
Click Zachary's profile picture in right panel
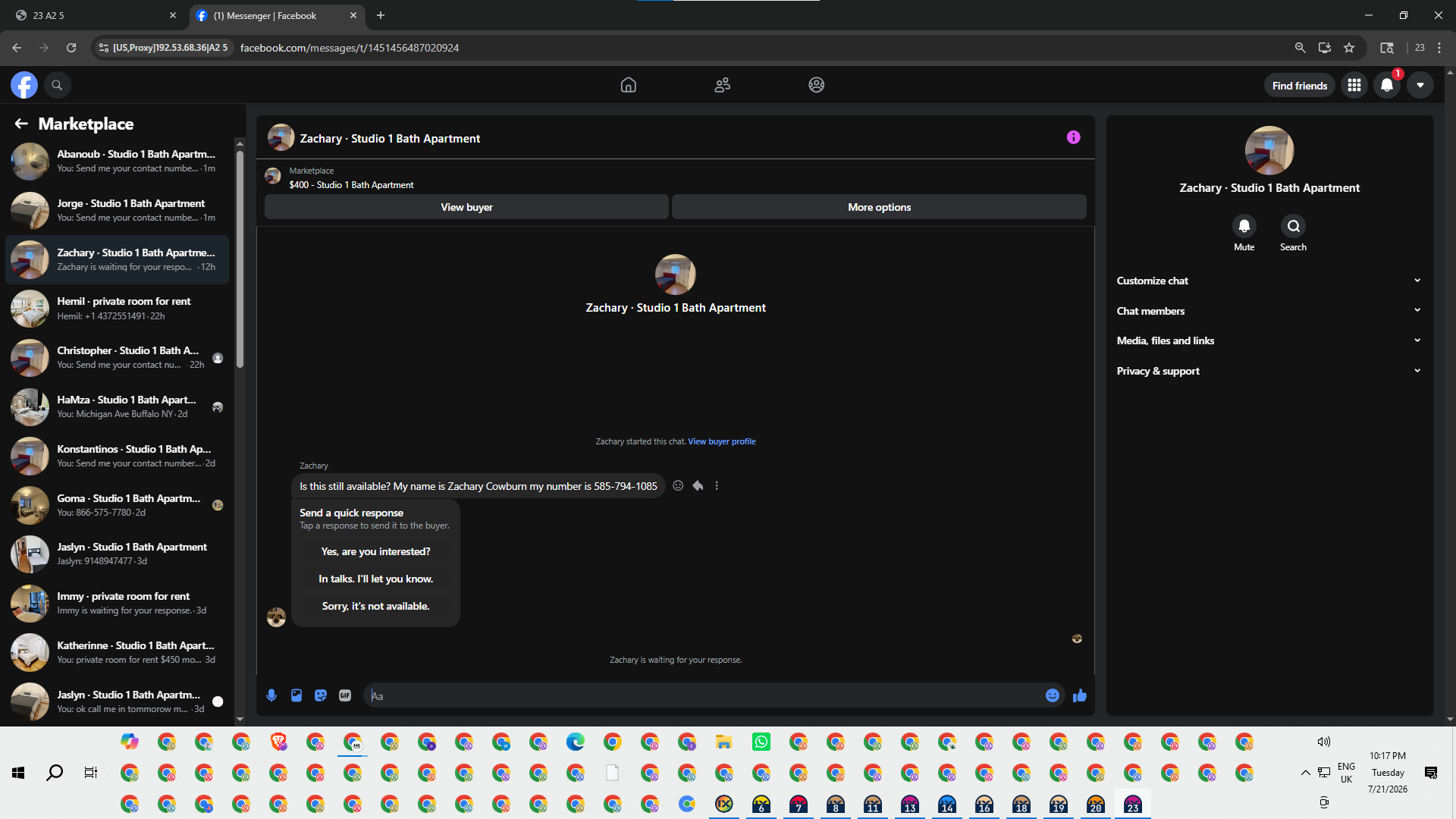pos(1269,150)
